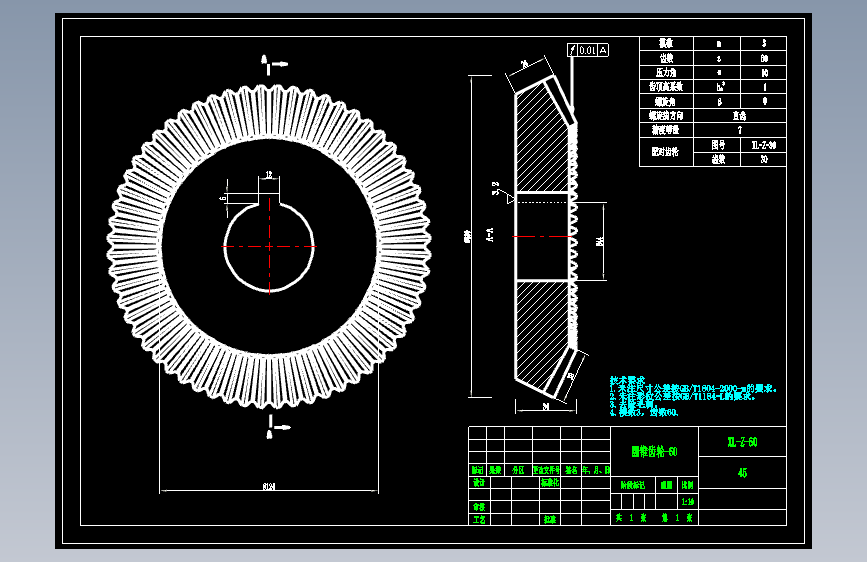Click the 压力角 row label in parameter table

pos(666,72)
